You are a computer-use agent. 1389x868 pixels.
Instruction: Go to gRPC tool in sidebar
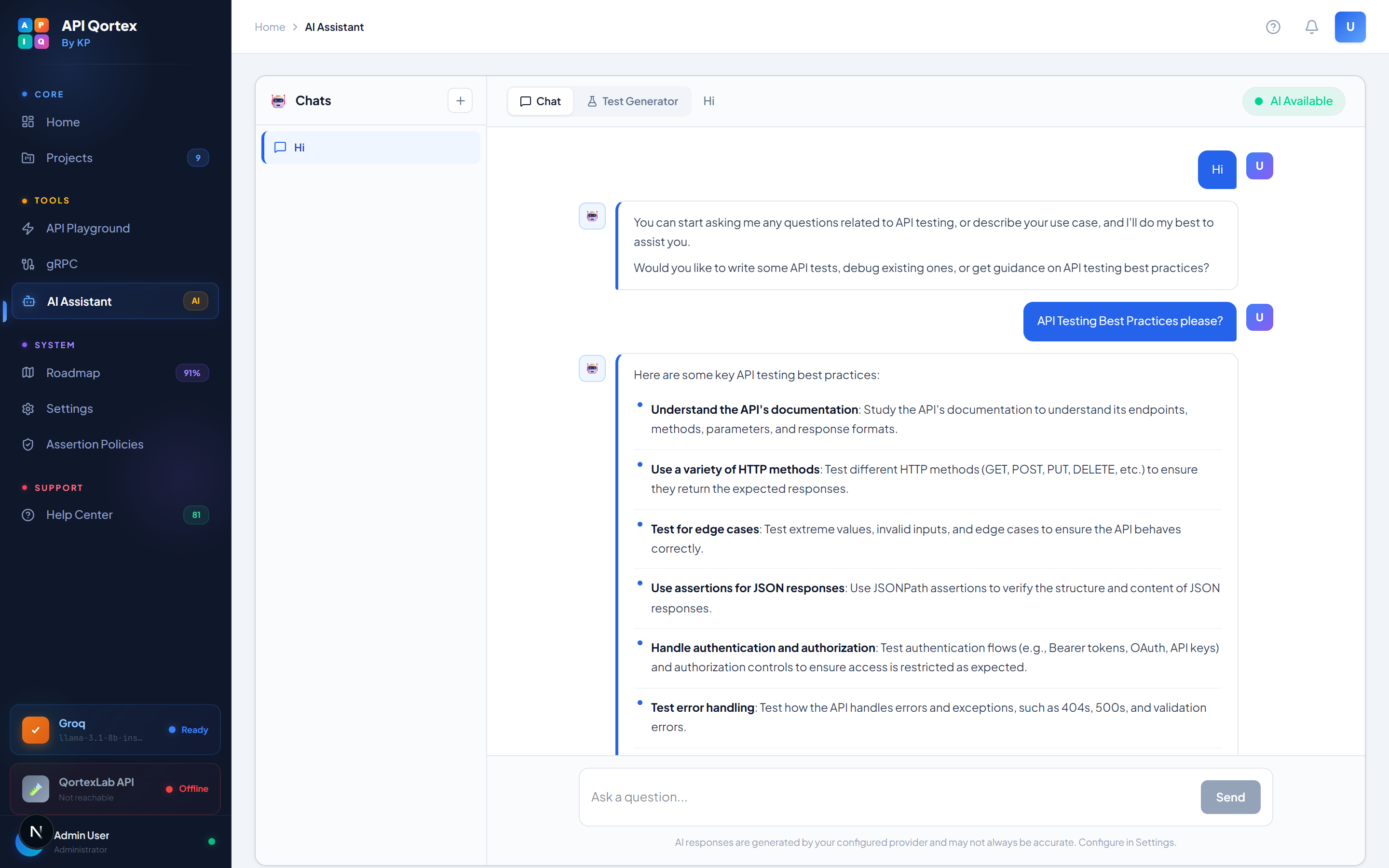pos(61,264)
